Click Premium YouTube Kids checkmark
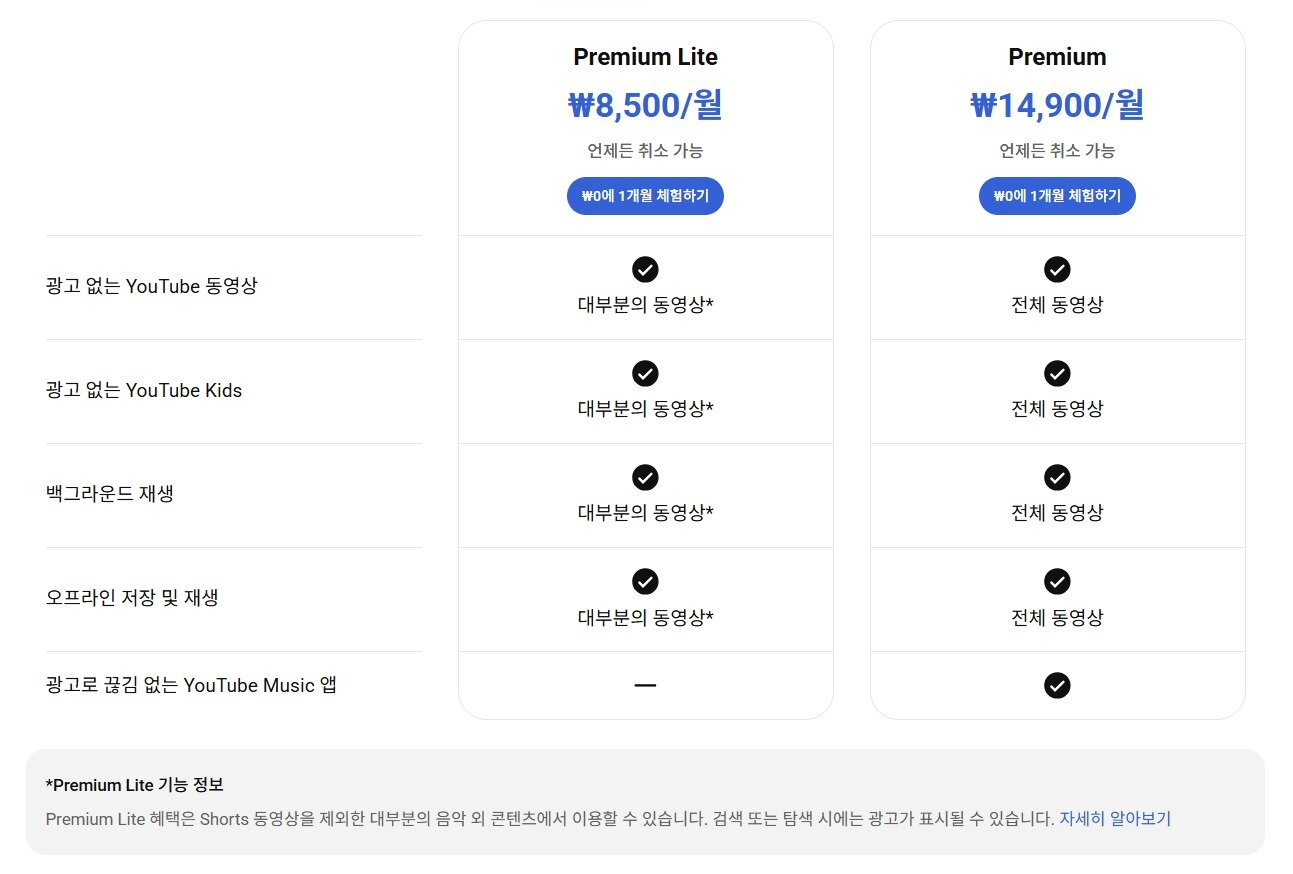The height and width of the screenshot is (874, 1293). pos(1057,373)
